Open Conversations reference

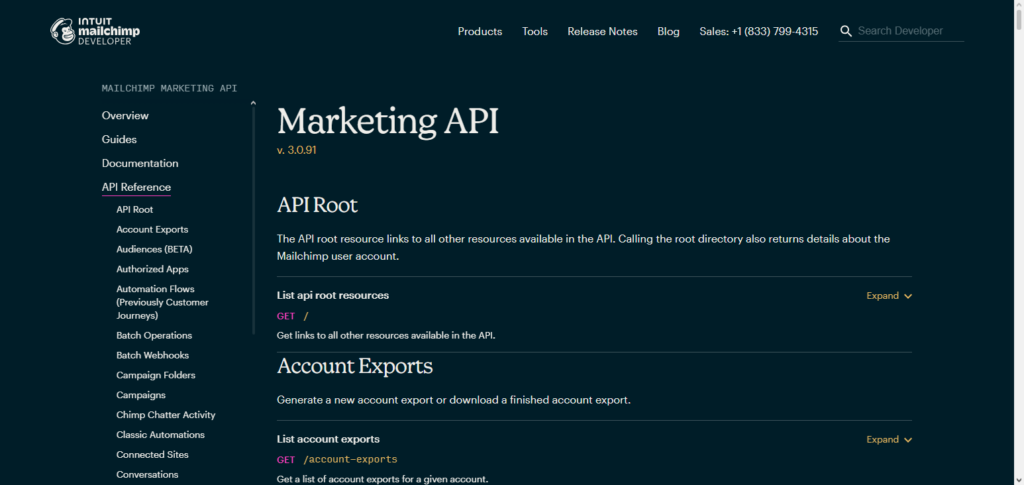pos(147,475)
